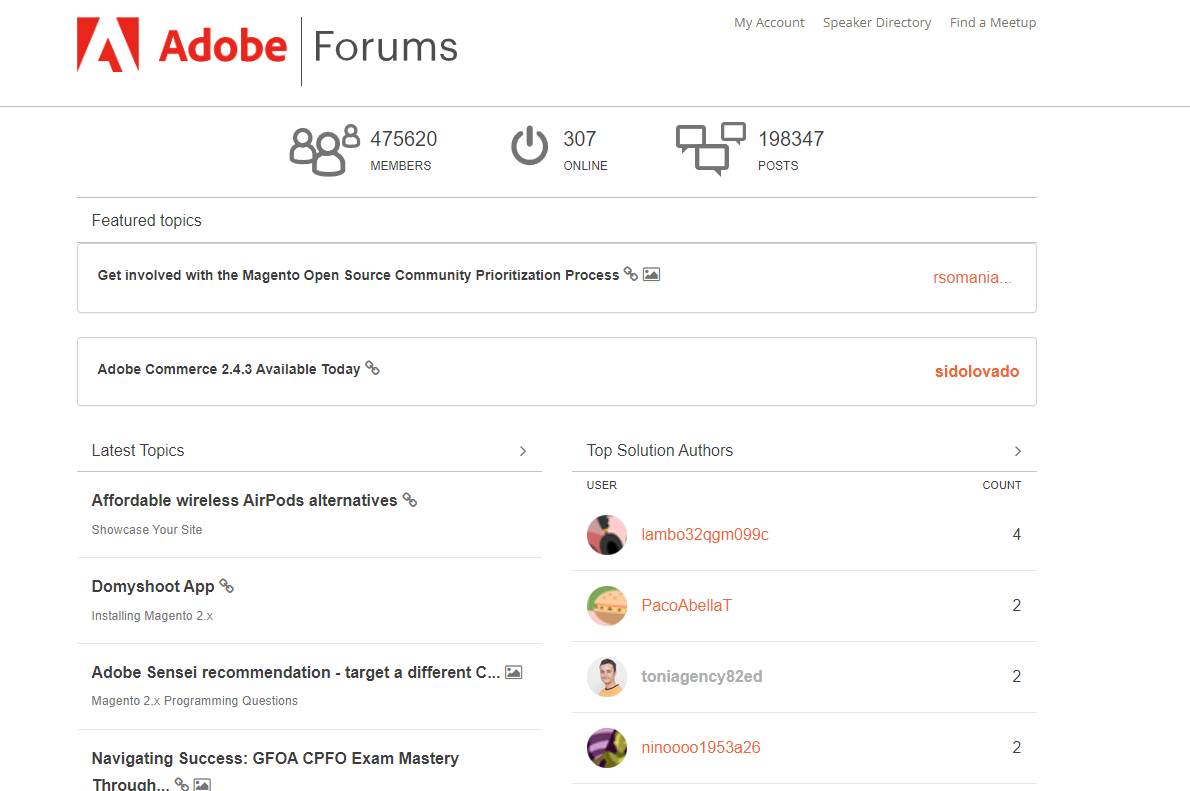Viewport: 1190px width, 791px height.
Task: Expand Top Solution Authors chevron arrow
Action: [1018, 451]
